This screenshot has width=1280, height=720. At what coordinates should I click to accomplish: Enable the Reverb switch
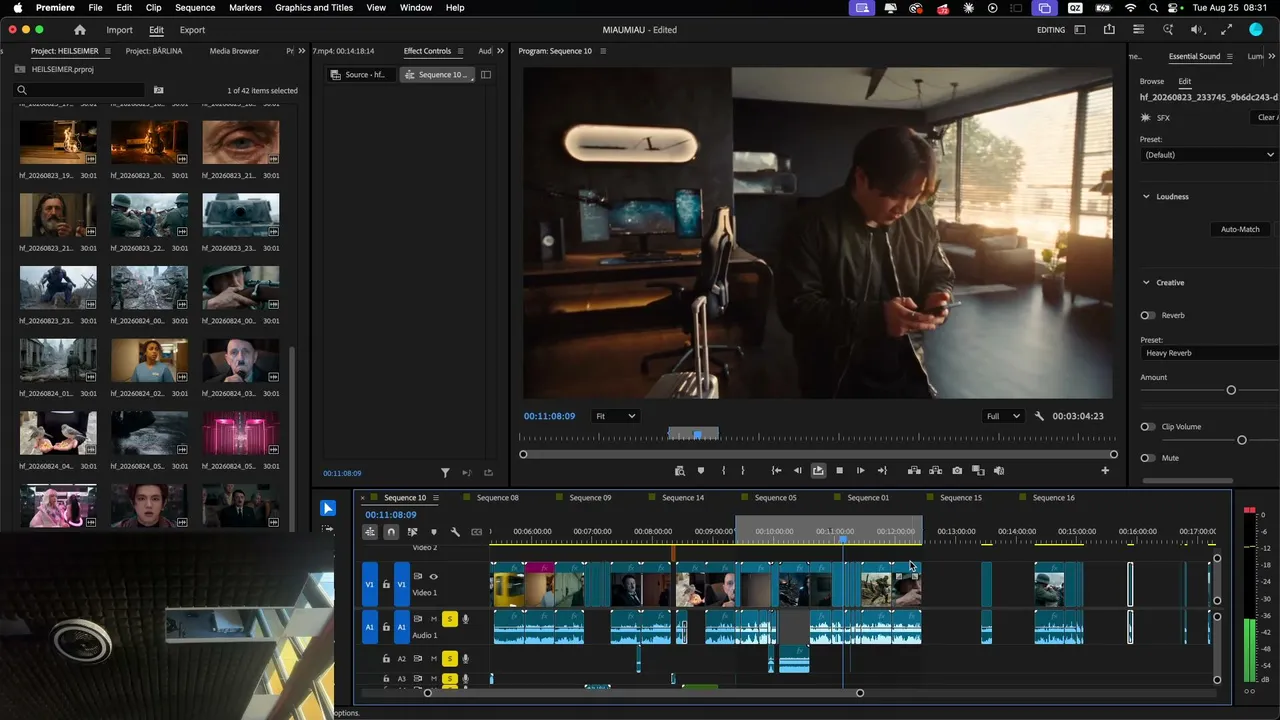pyautogui.click(x=1148, y=315)
